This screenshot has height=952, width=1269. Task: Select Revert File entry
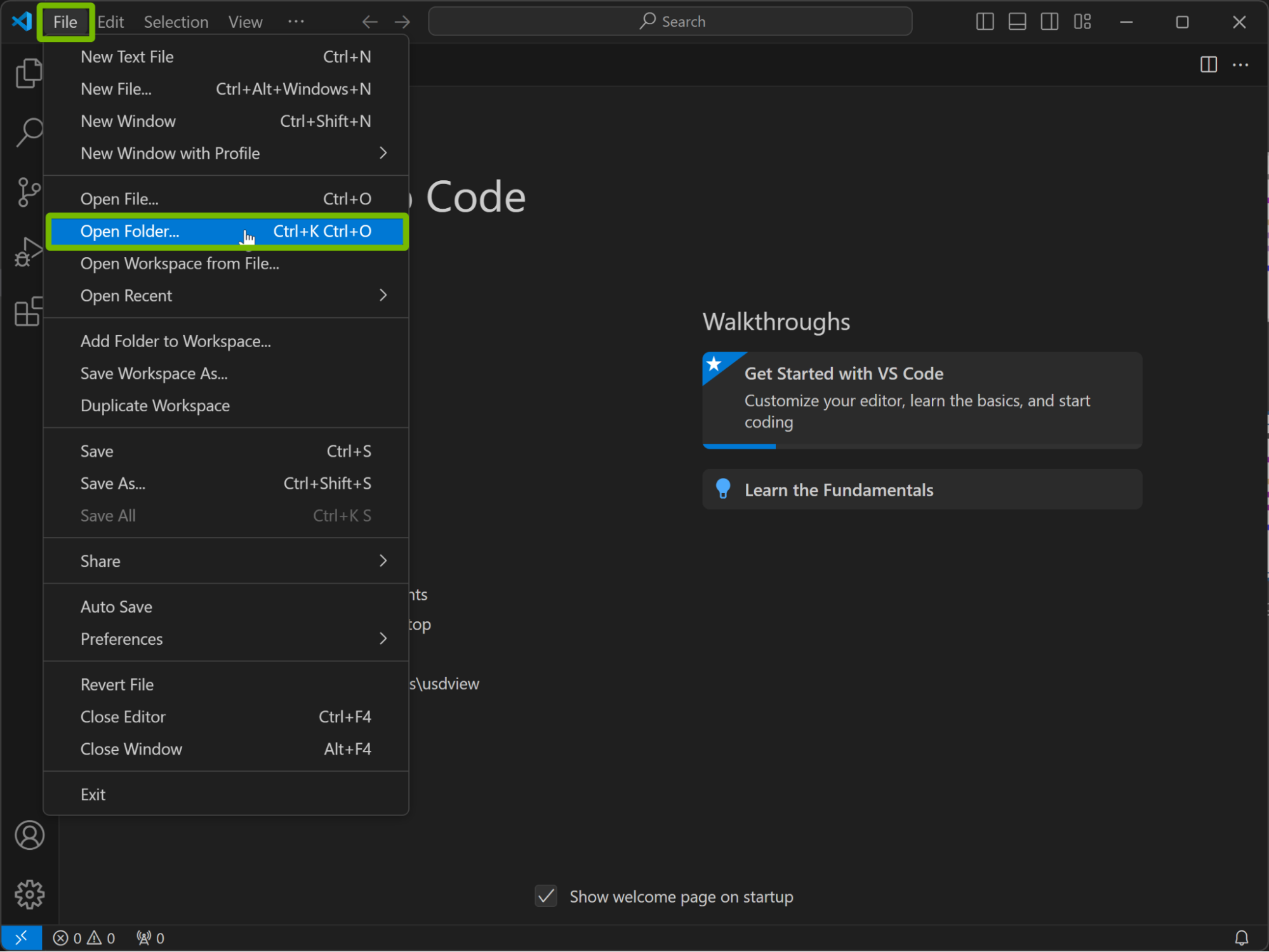click(226, 684)
